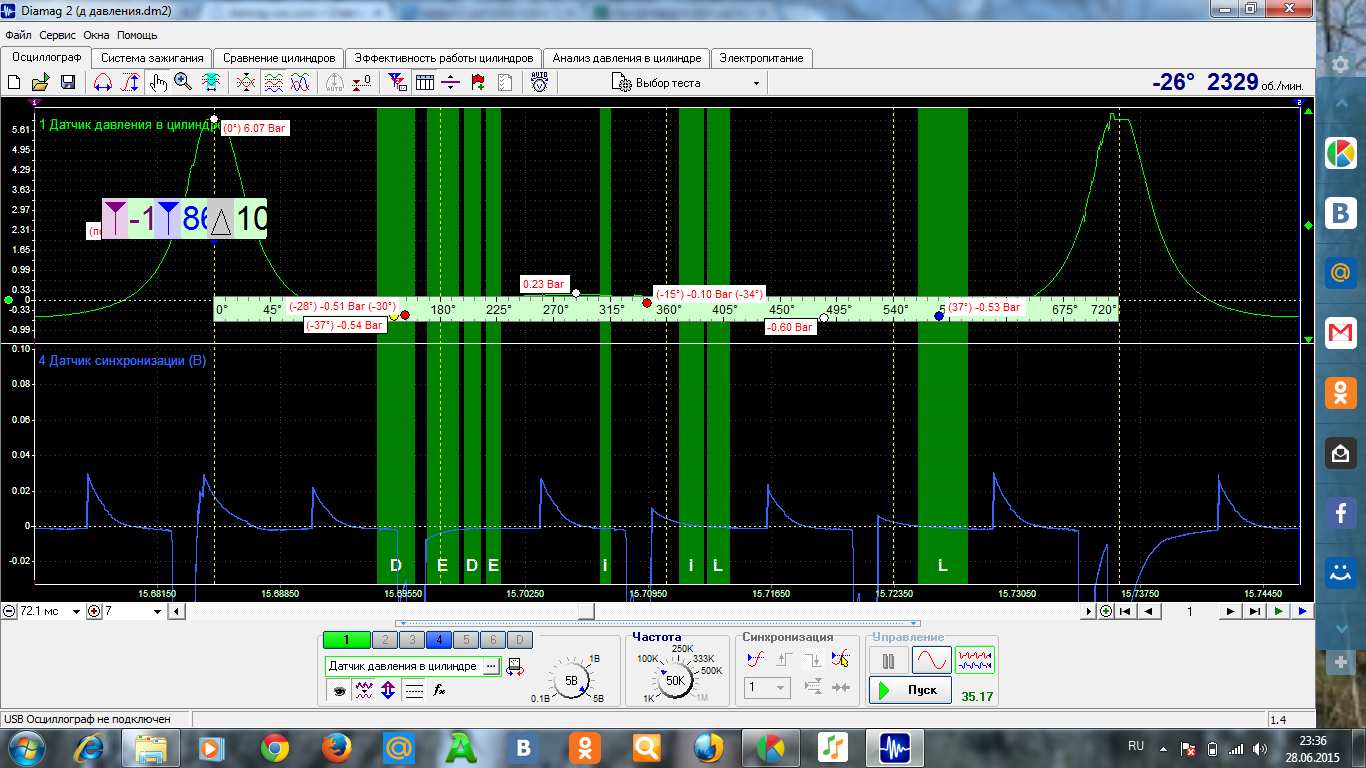The height and width of the screenshot is (768, 1366).
Task: Add a marker with the red flag icon
Action: pos(478,83)
